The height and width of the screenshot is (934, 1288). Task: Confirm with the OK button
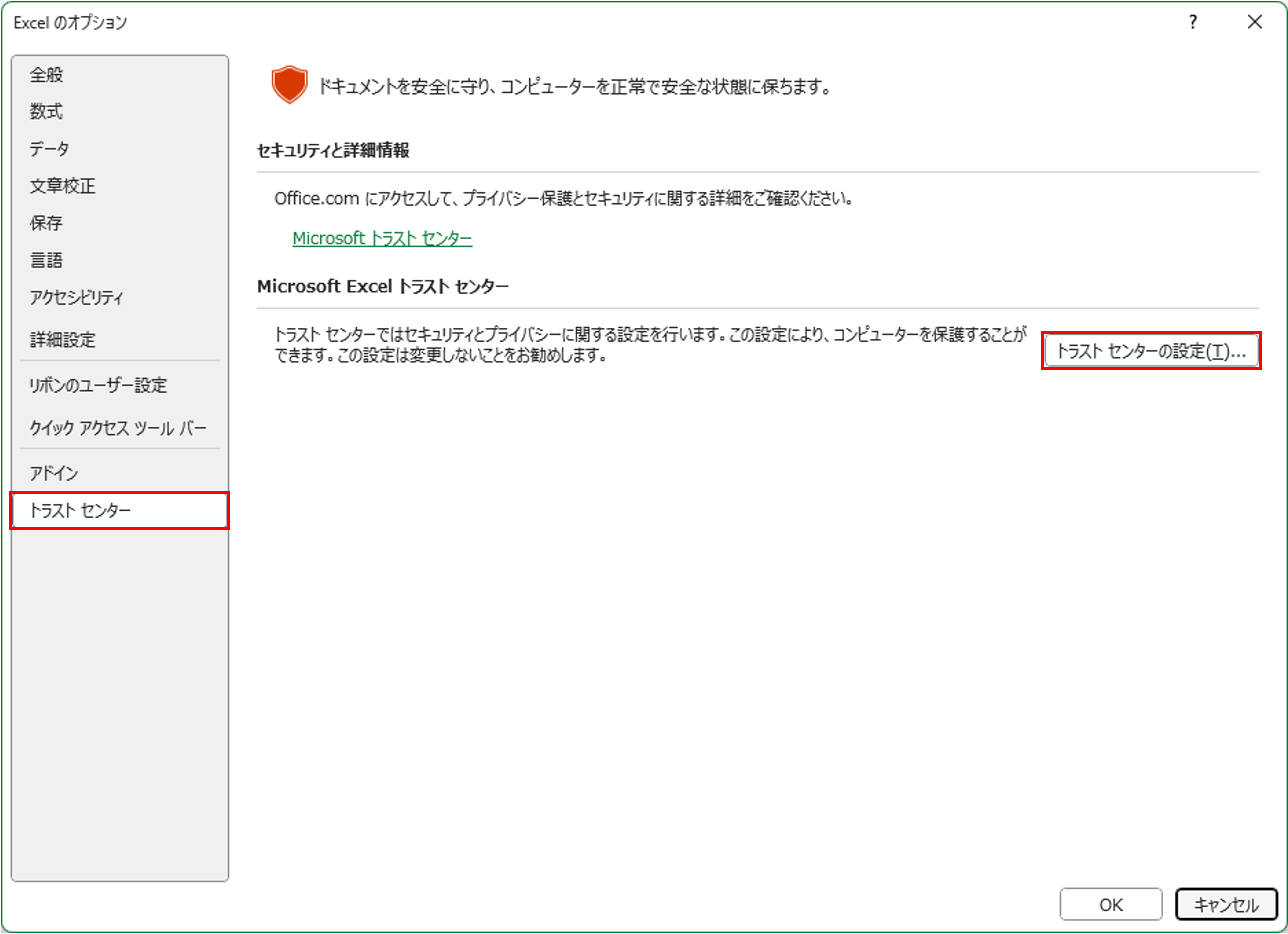tap(1111, 904)
